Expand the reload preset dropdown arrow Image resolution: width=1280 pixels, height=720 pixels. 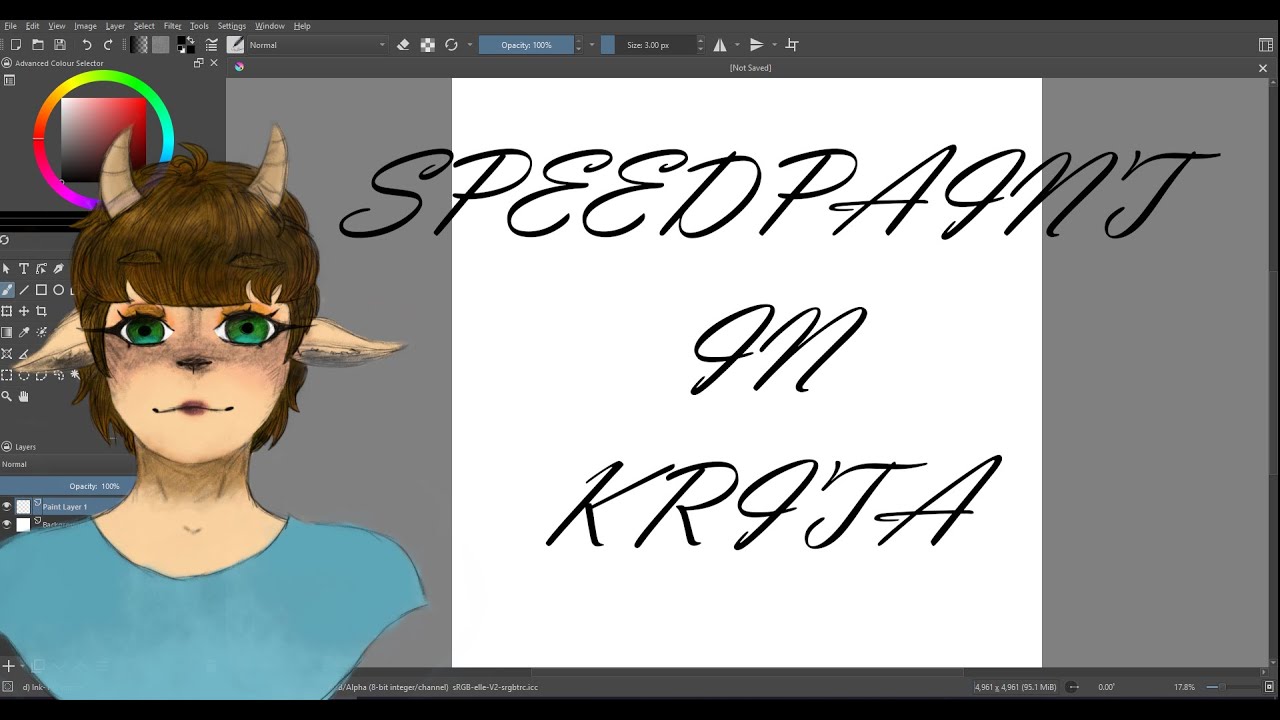pyautogui.click(x=469, y=45)
